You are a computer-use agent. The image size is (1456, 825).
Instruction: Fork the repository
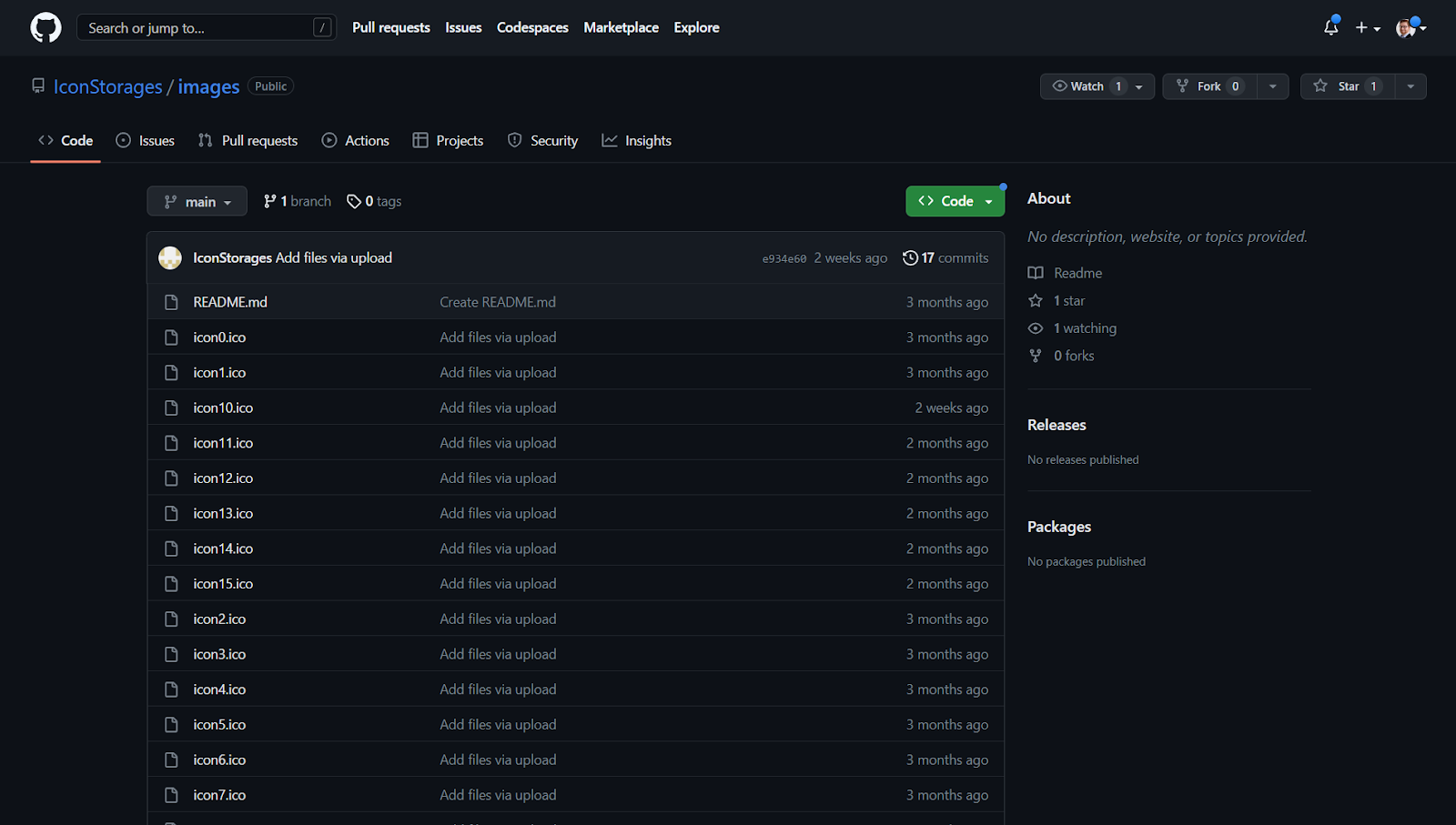(1209, 86)
